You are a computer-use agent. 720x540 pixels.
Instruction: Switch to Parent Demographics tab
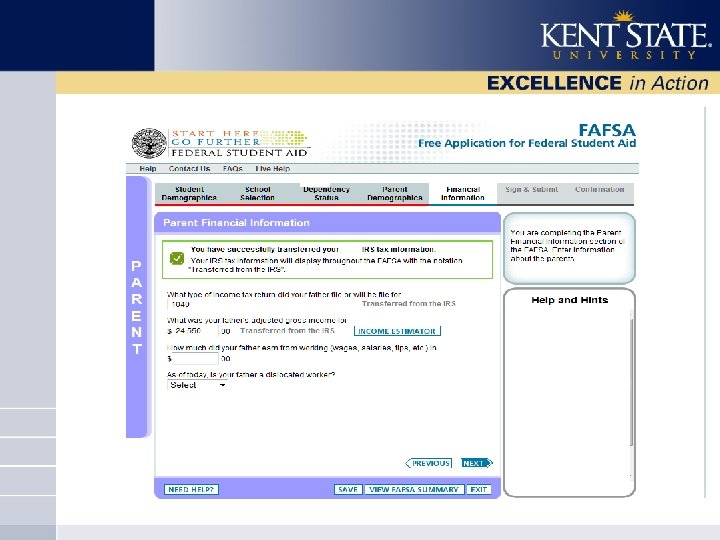pos(394,193)
